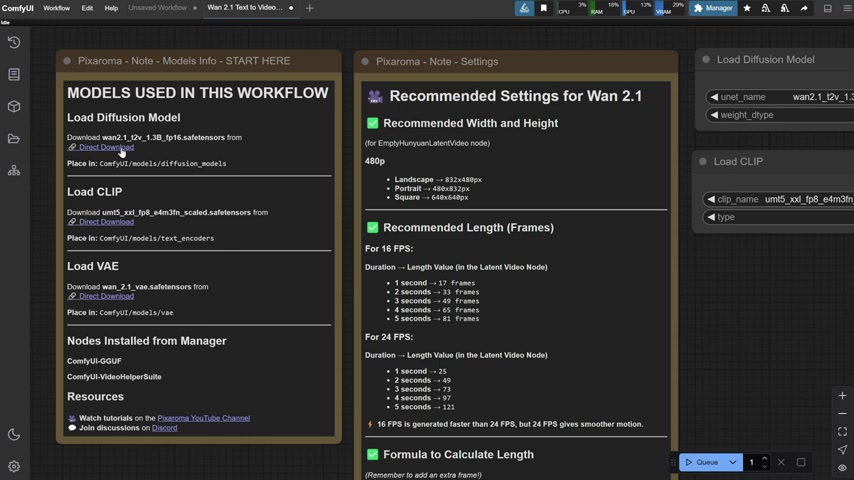Click the square clear-queue icon
Viewport: 854px width, 480px height.
[x=801, y=462]
